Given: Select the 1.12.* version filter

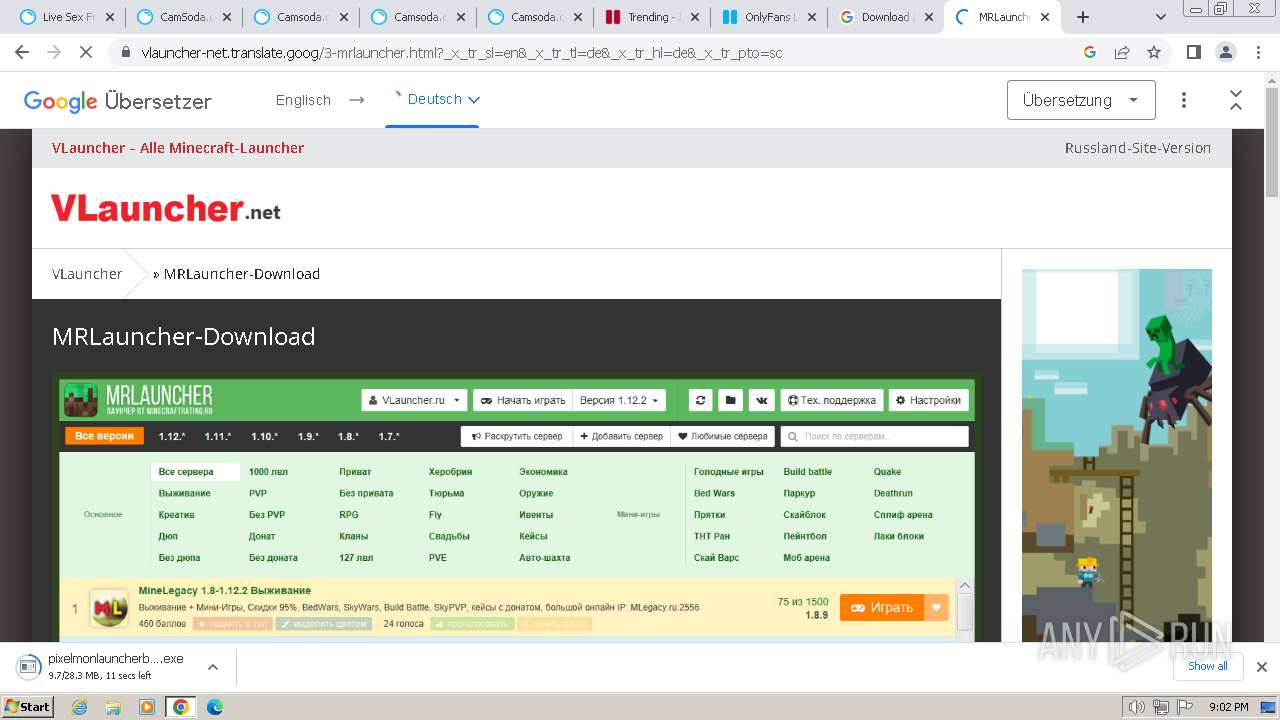Looking at the screenshot, I should click(172, 437).
